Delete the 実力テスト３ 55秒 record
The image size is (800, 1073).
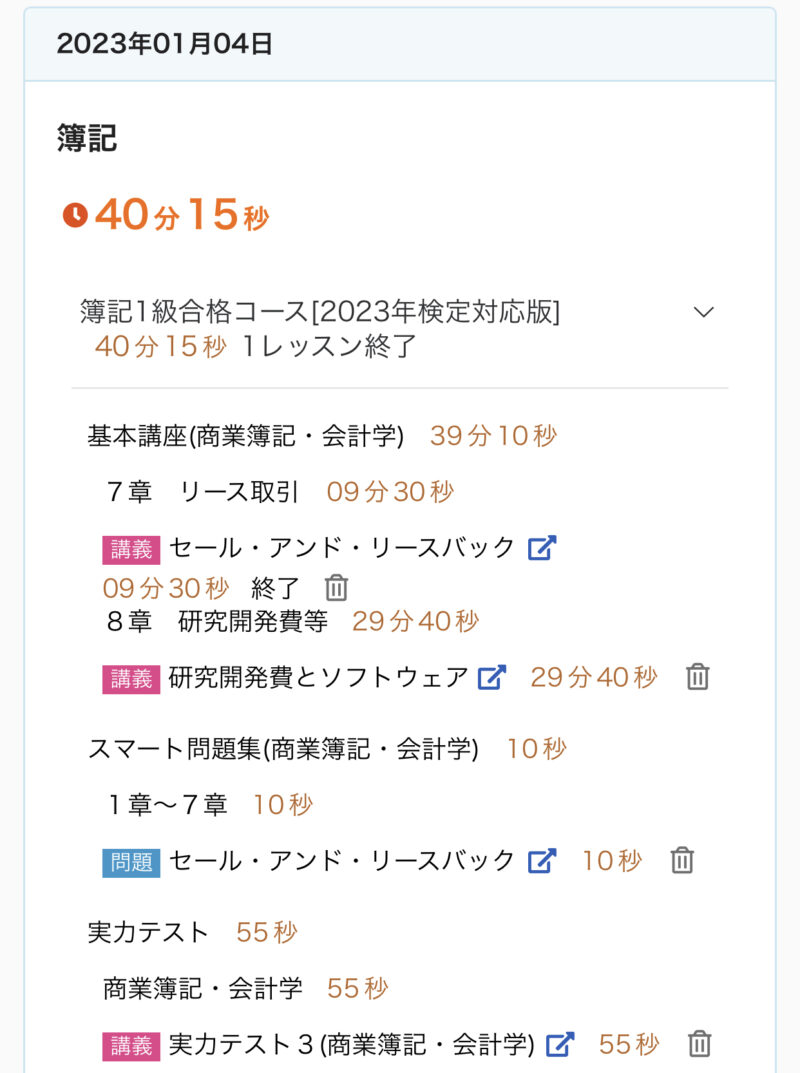(x=699, y=1045)
